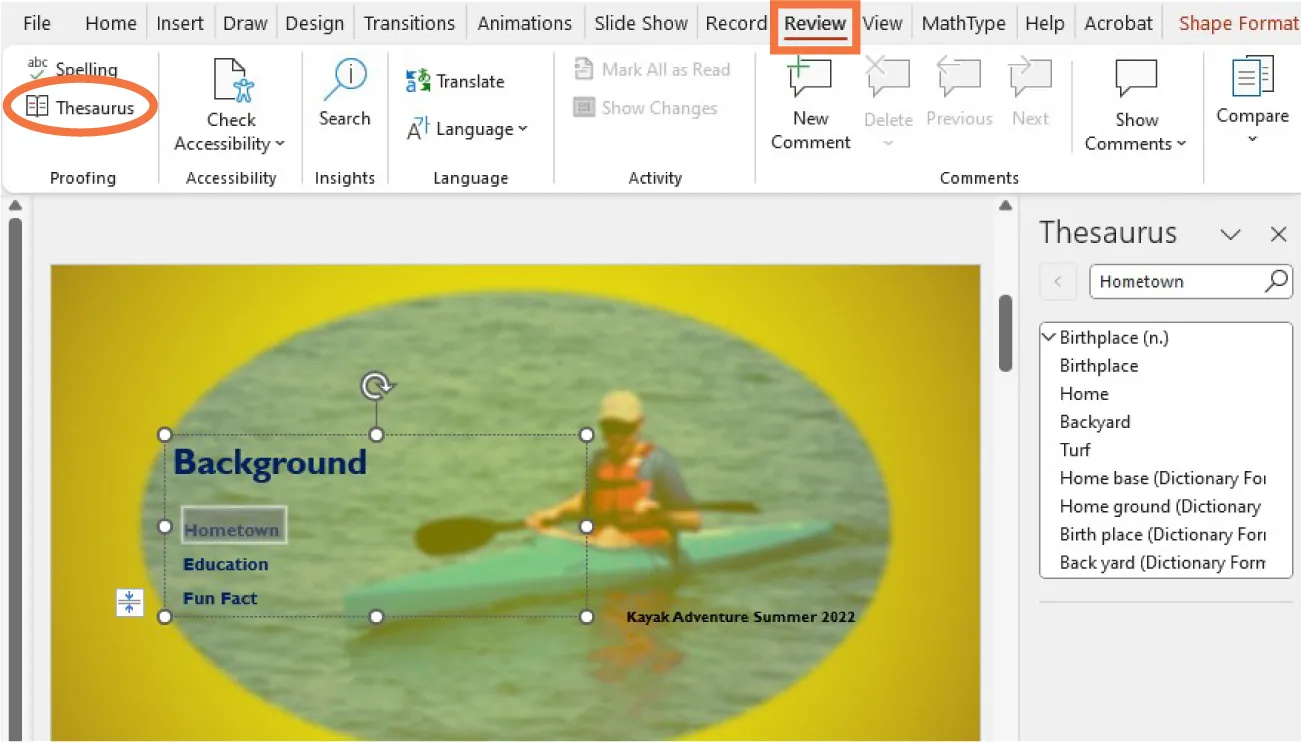Close the Thesaurus pane

click(x=1278, y=233)
